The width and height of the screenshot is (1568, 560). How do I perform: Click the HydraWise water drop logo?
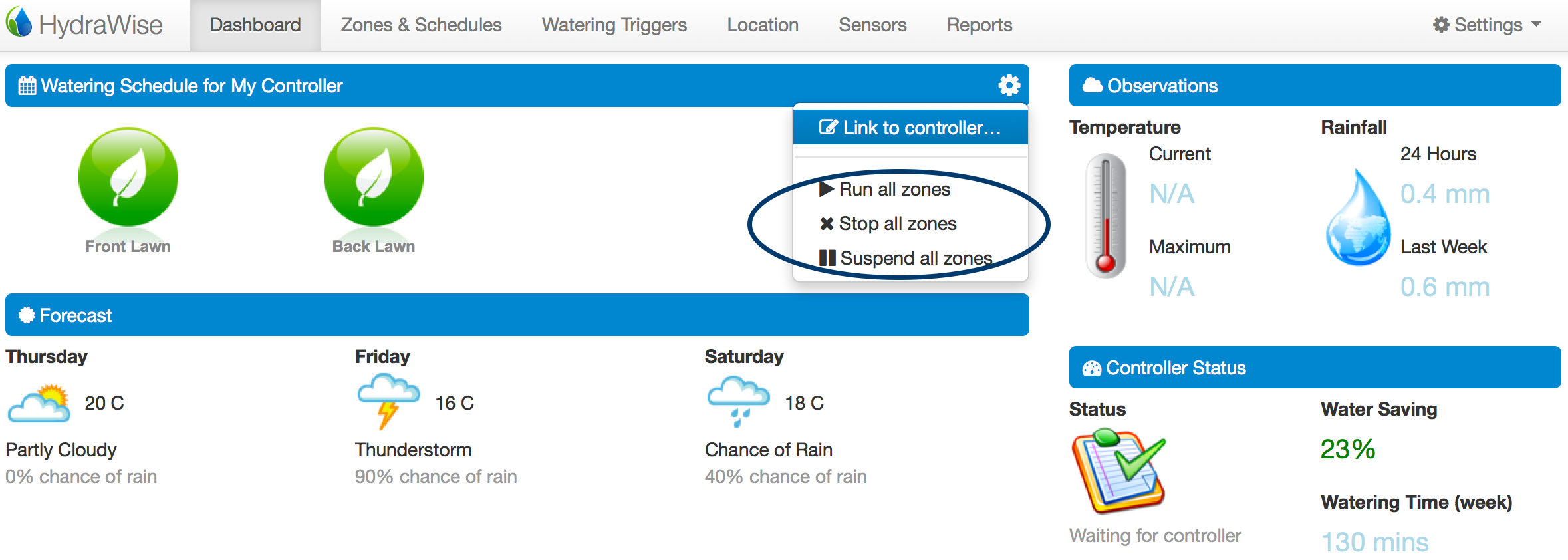click(x=19, y=23)
